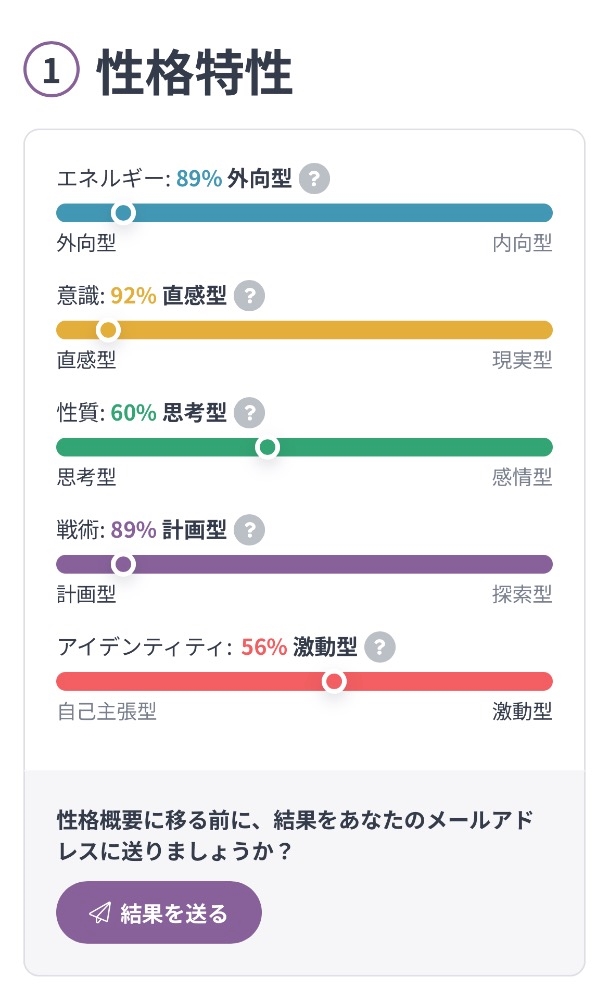Click question mark next to 性質 思考型

click(x=249, y=412)
